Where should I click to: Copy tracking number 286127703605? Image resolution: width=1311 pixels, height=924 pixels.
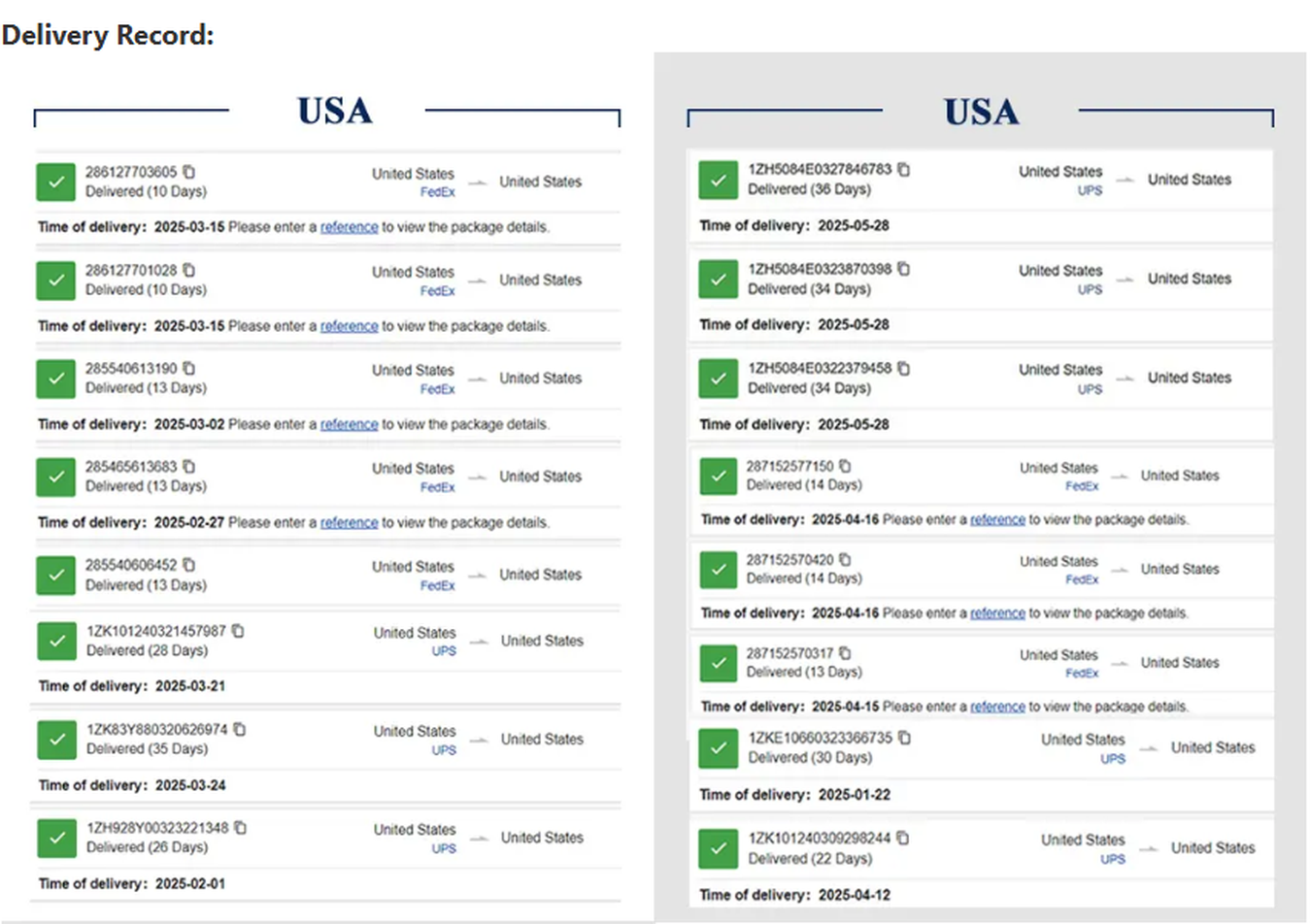pyautogui.click(x=189, y=172)
